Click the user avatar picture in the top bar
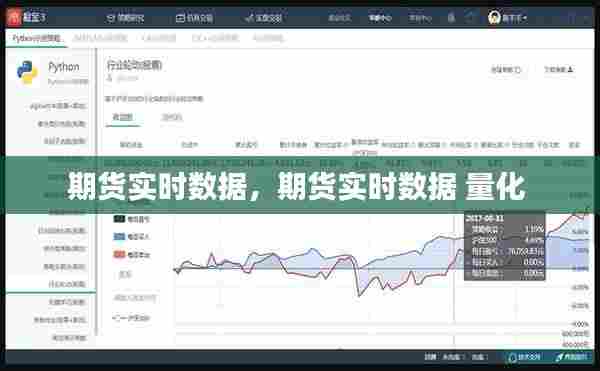The height and width of the screenshot is (371, 600). (494, 17)
